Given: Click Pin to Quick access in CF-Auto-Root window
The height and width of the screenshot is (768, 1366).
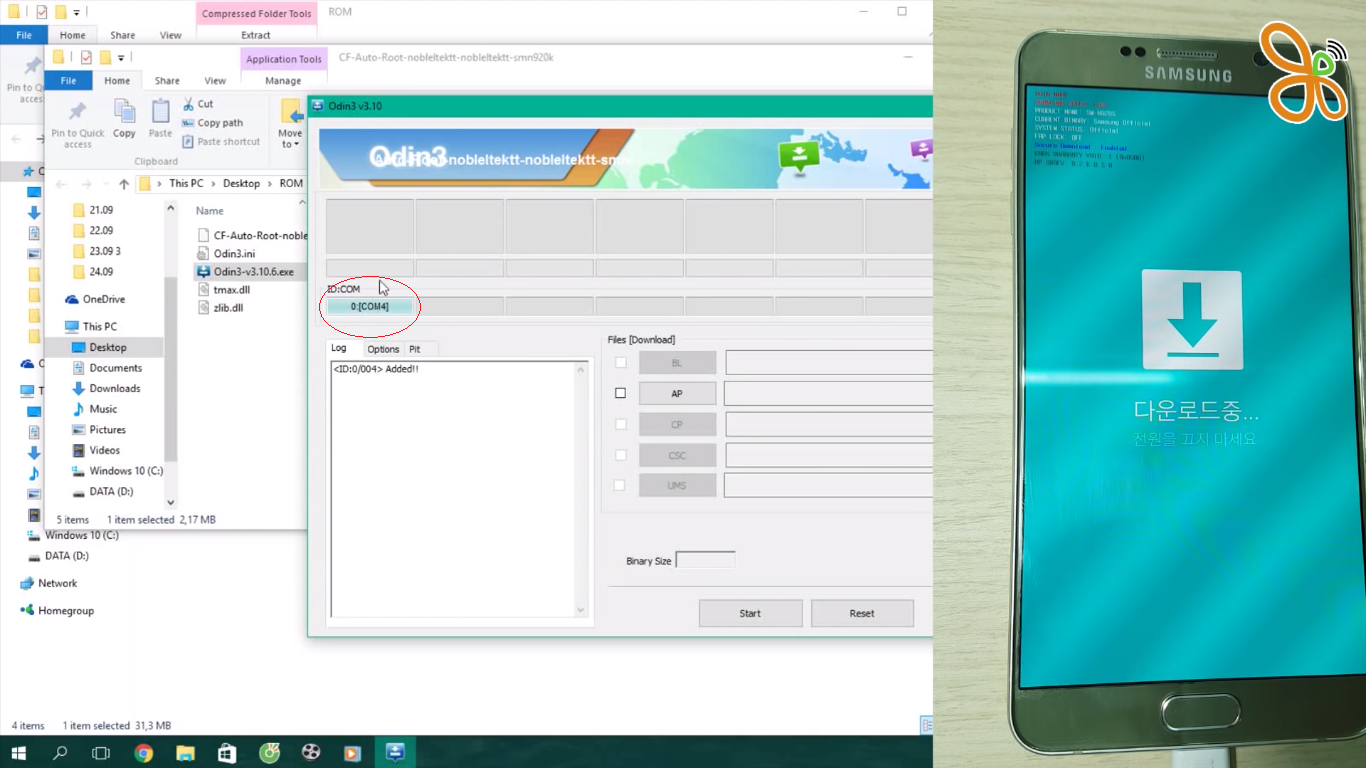Looking at the screenshot, I should pyautogui.click(x=77, y=123).
